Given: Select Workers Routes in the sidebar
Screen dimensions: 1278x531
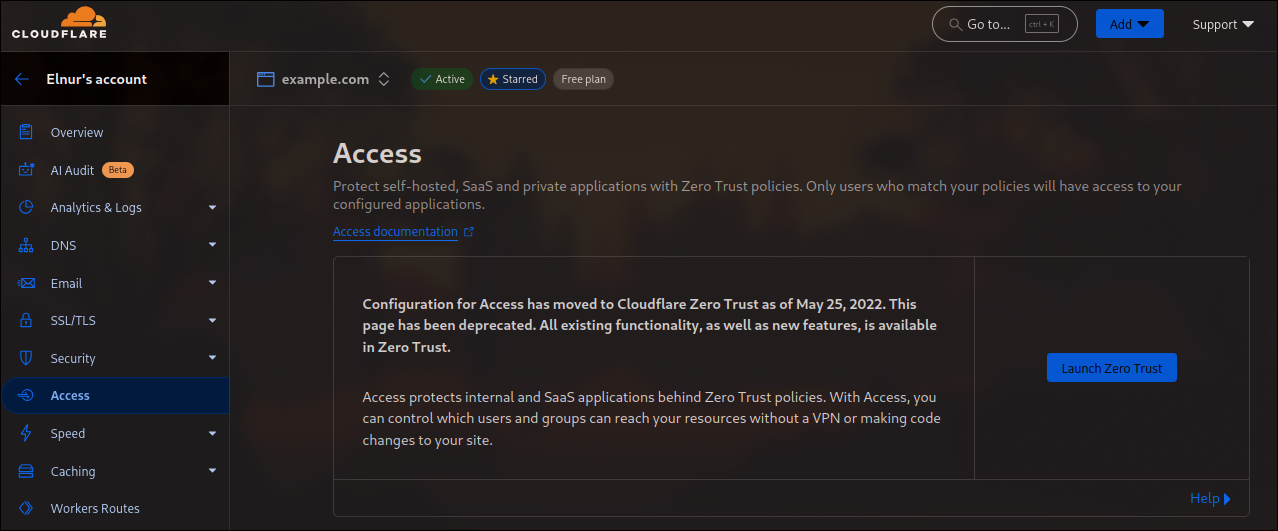Looking at the screenshot, I should (95, 508).
